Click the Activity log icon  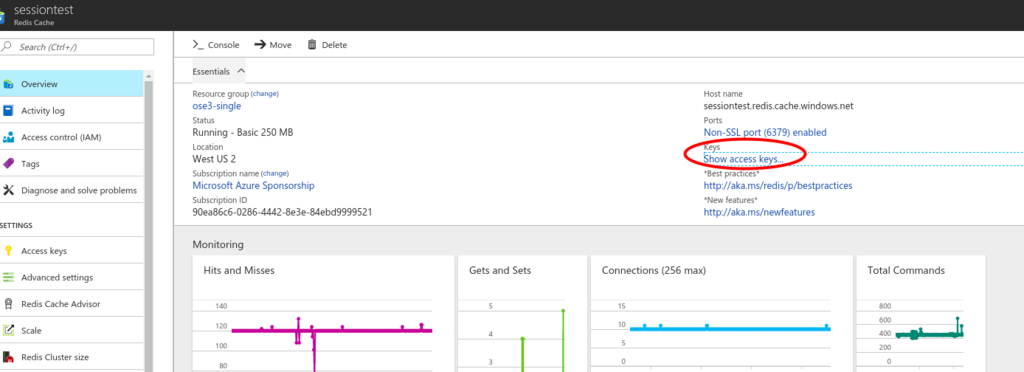pos(8,111)
